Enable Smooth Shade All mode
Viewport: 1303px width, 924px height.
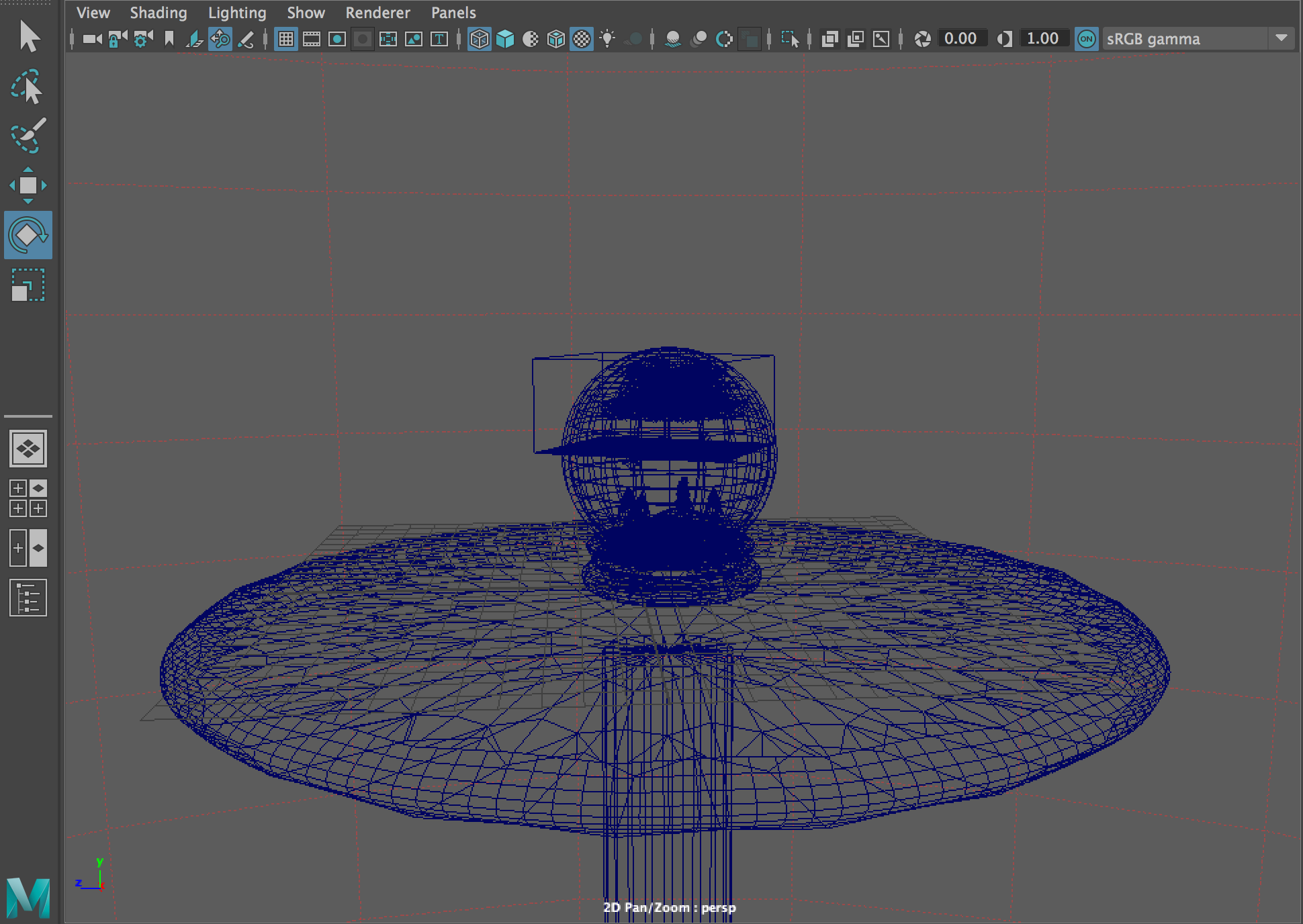pyautogui.click(x=505, y=39)
